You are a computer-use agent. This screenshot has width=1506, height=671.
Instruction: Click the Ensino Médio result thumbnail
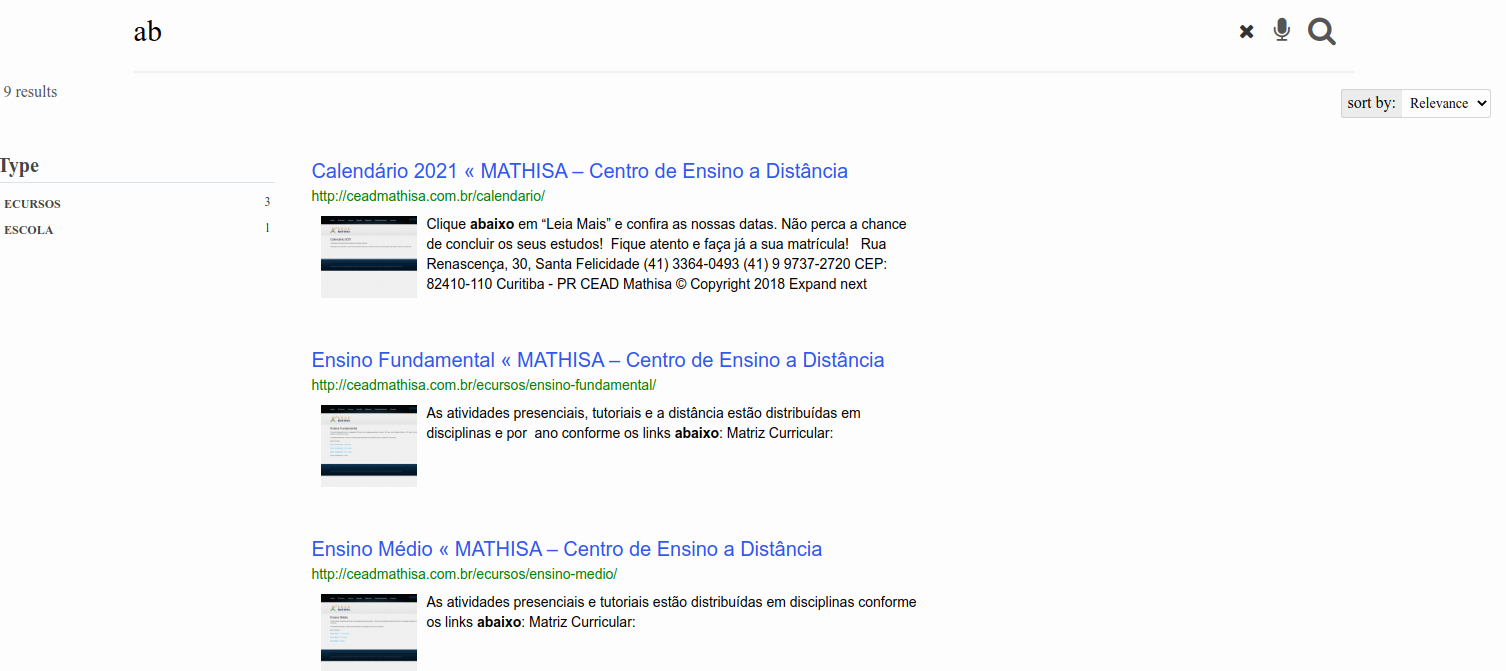click(x=368, y=630)
